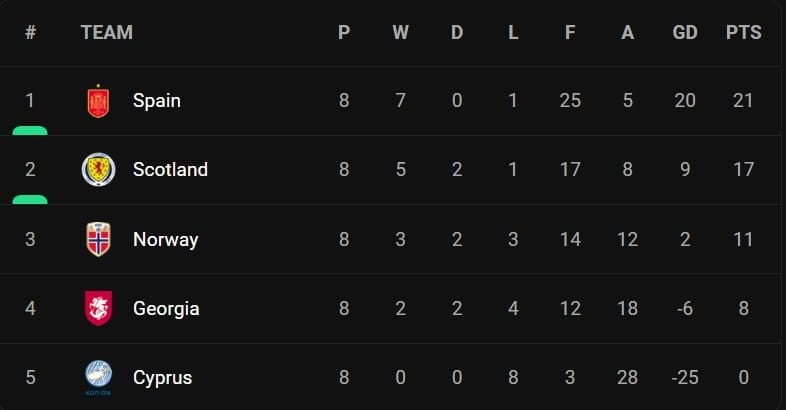Click the green qualification marker under Spain's rank
786x410 pixels.
(30, 130)
